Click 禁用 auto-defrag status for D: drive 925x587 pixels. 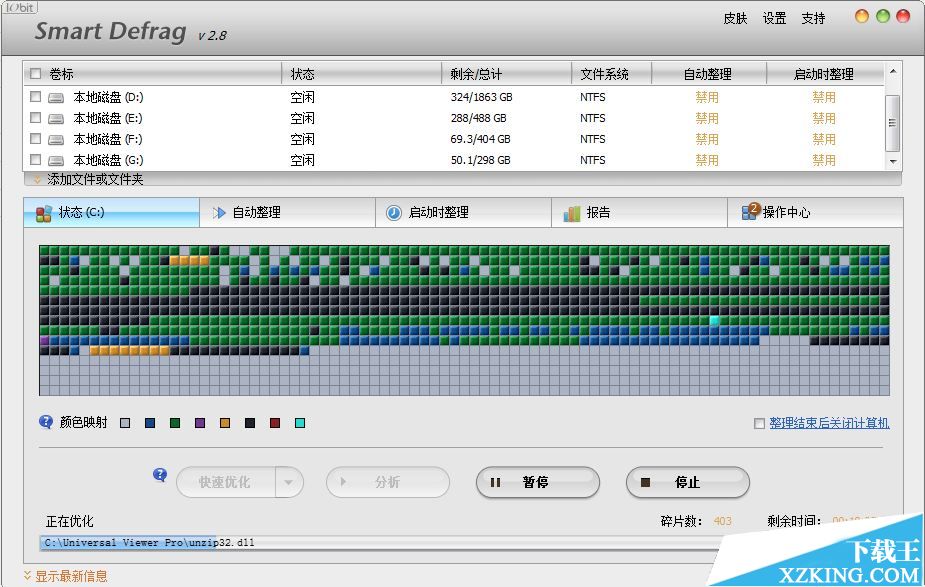(x=707, y=97)
